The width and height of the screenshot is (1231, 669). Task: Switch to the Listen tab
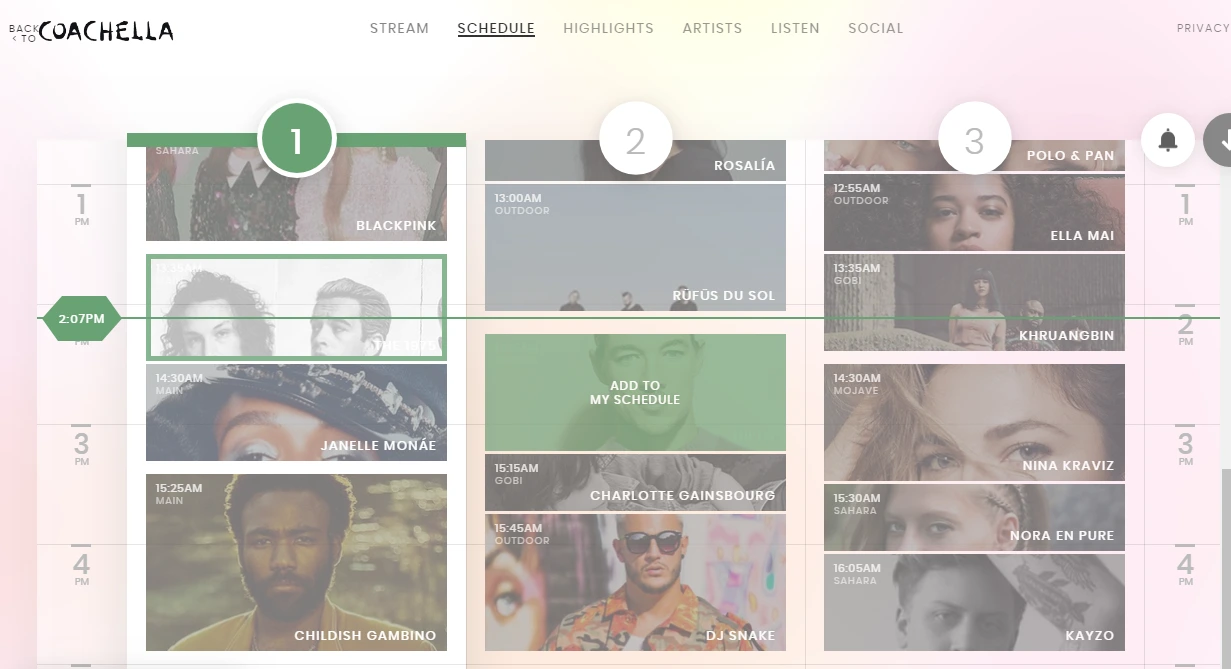tap(795, 29)
